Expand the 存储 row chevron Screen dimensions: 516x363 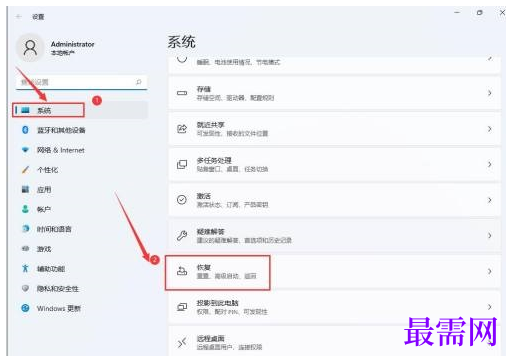(x=489, y=93)
